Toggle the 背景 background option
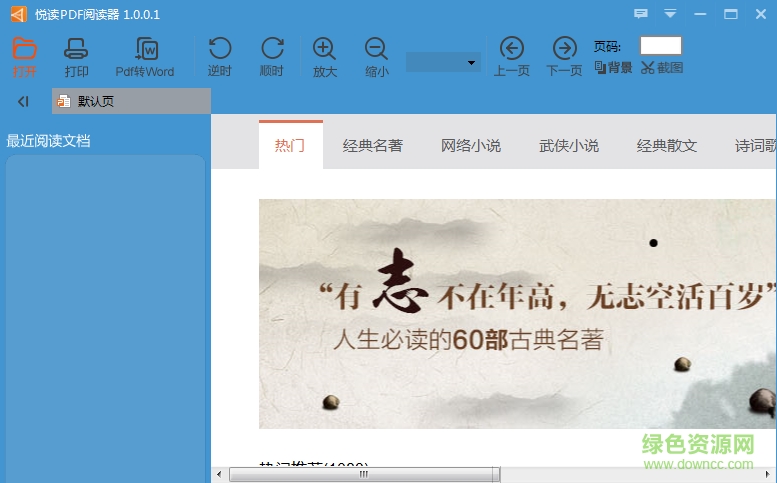This screenshot has width=777, height=483. coord(613,68)
